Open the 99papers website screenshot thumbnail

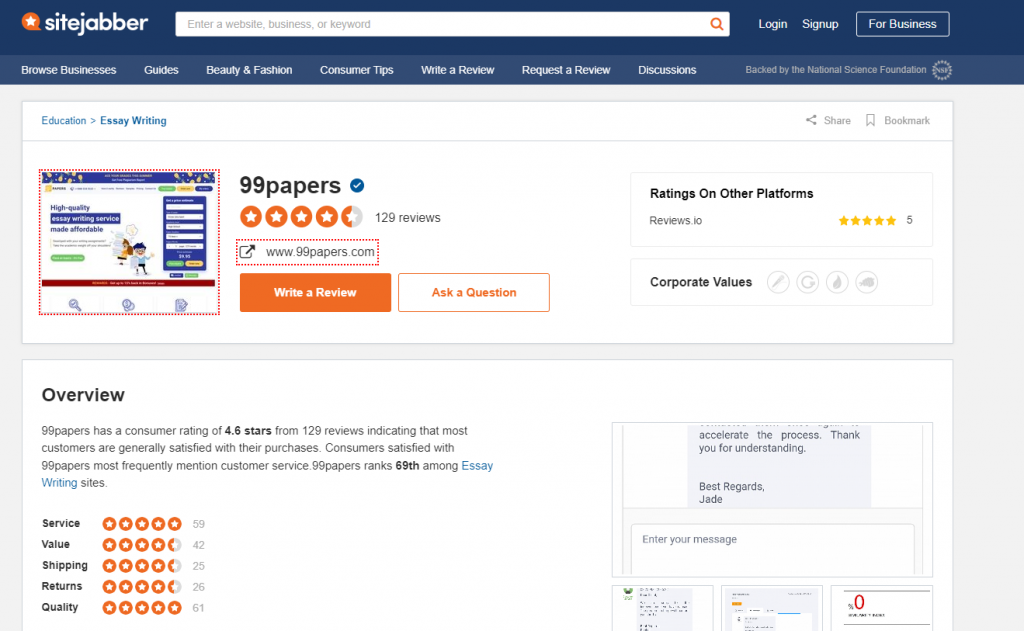point(129,242)
